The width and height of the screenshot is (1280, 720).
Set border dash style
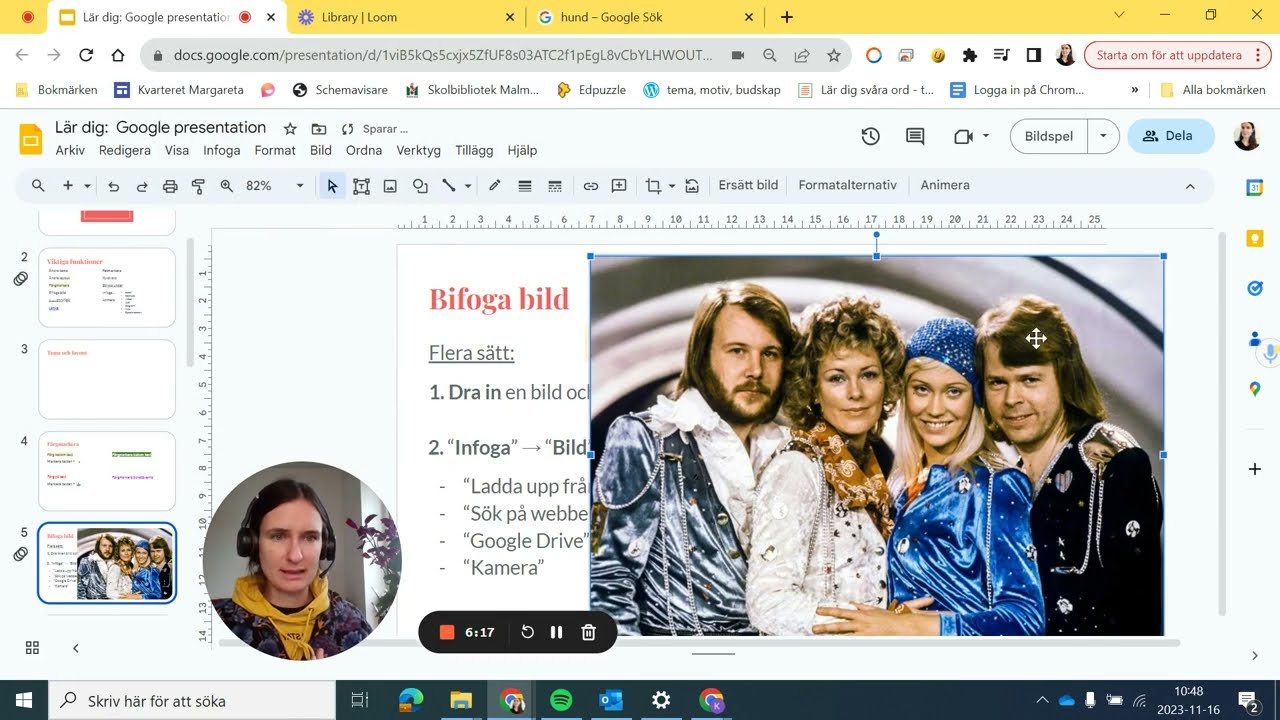pyautogui.click(x=555, y=186)
